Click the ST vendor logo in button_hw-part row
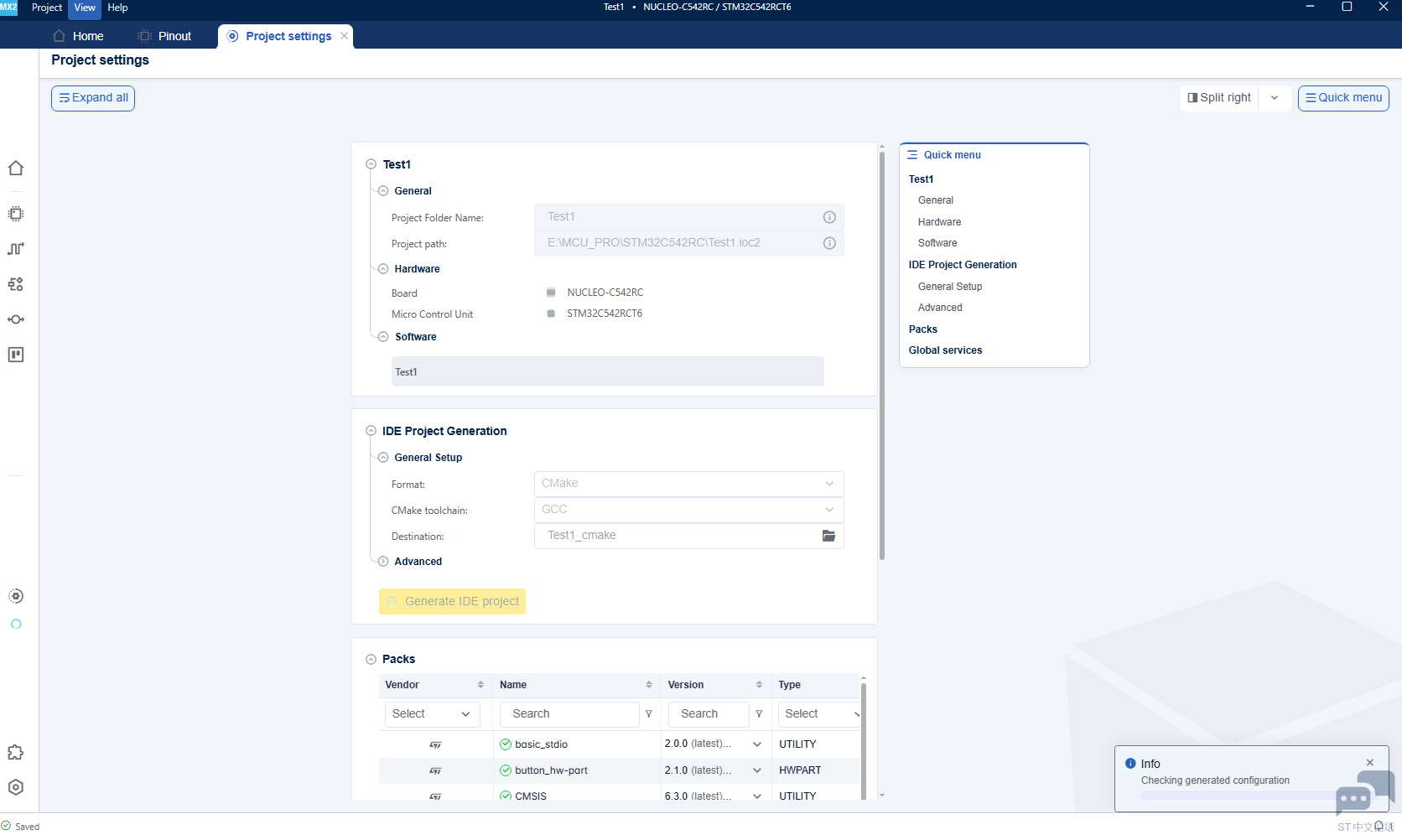 click(435, 770)
